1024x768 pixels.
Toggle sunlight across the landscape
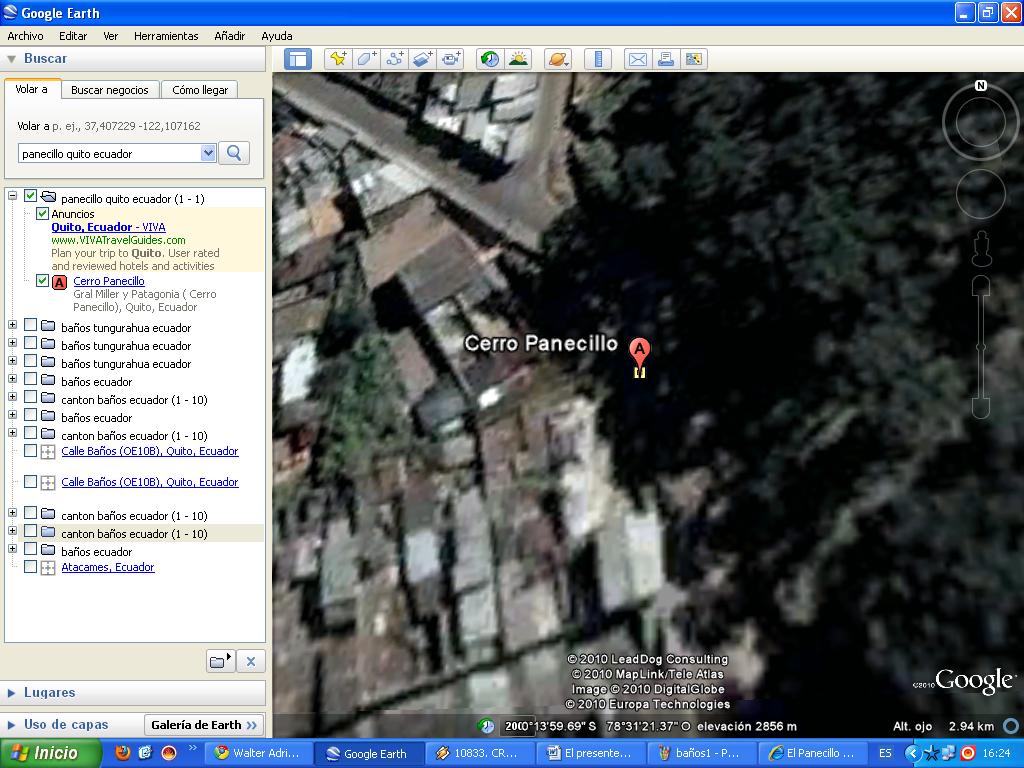518,58
